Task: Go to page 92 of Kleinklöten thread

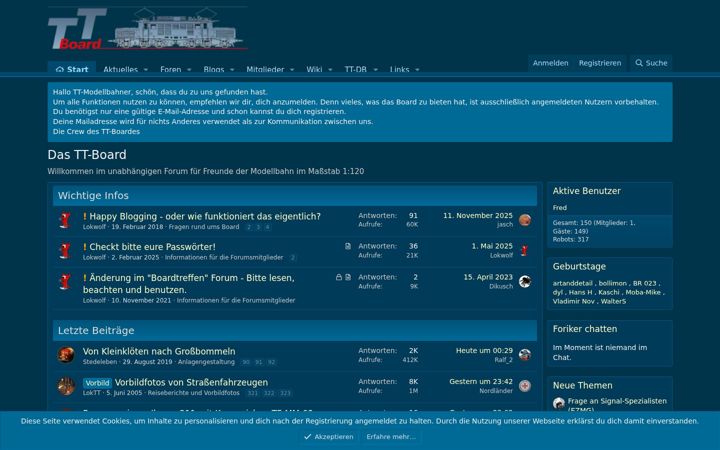Action: 271,362
